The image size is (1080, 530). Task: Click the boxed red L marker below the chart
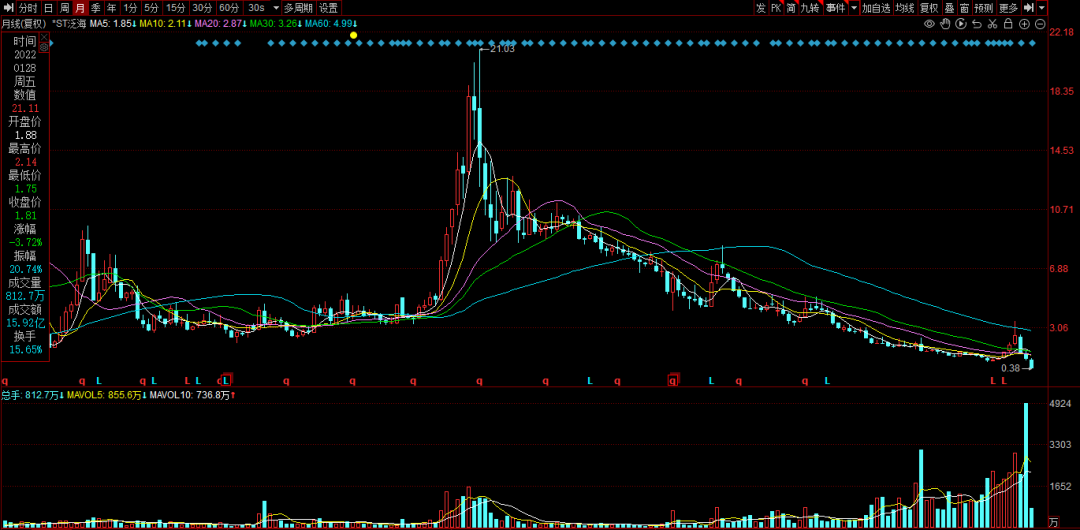click(x=226, y=379)
